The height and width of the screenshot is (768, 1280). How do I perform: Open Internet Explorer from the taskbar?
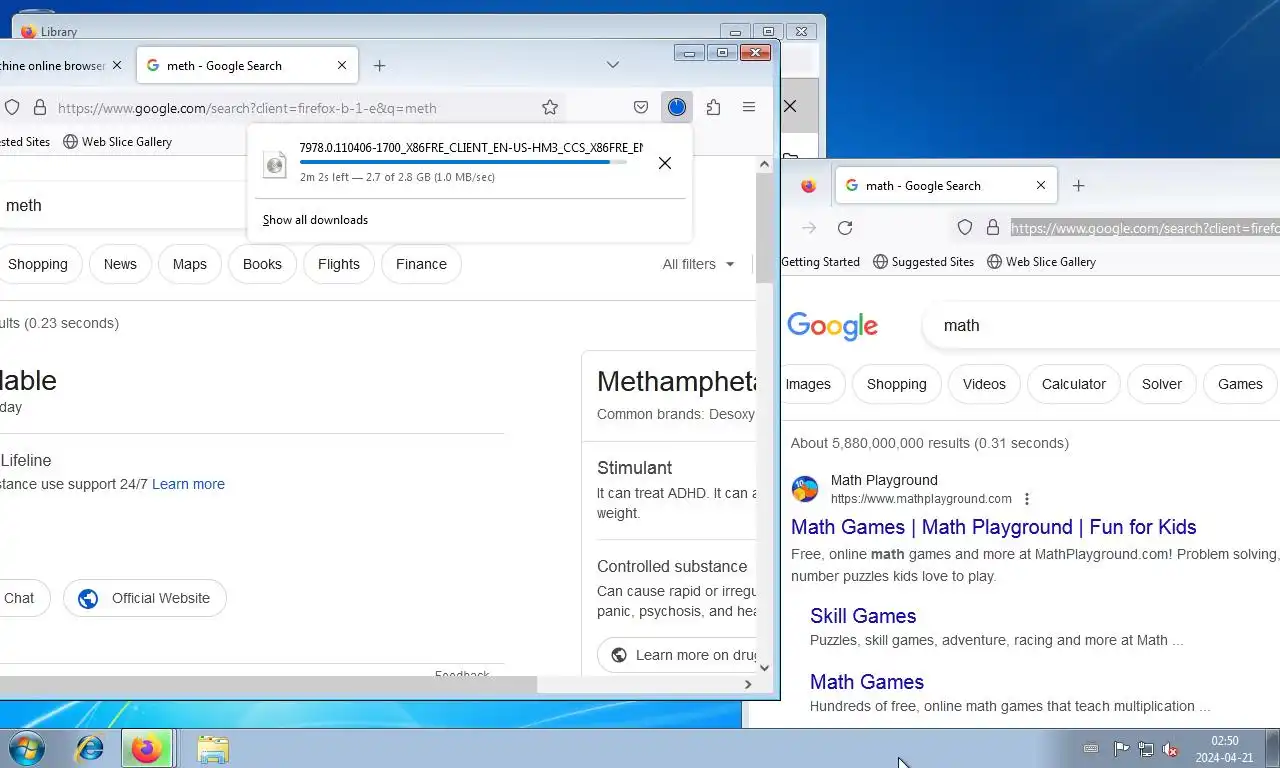tap(90, 748)
